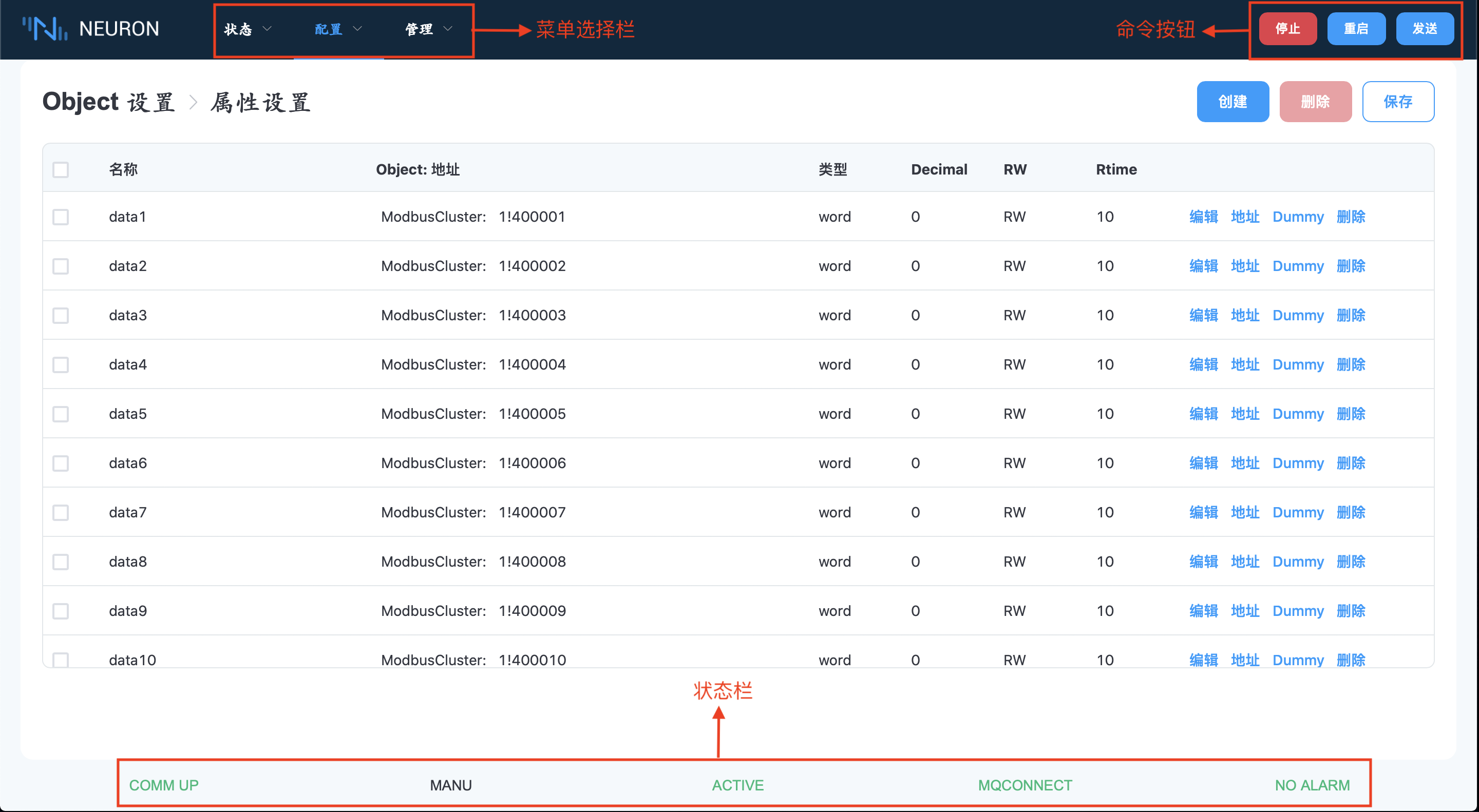Click Dummy for data6
Viewport: 1479px width, 812px height.
tap(1298, 463)
